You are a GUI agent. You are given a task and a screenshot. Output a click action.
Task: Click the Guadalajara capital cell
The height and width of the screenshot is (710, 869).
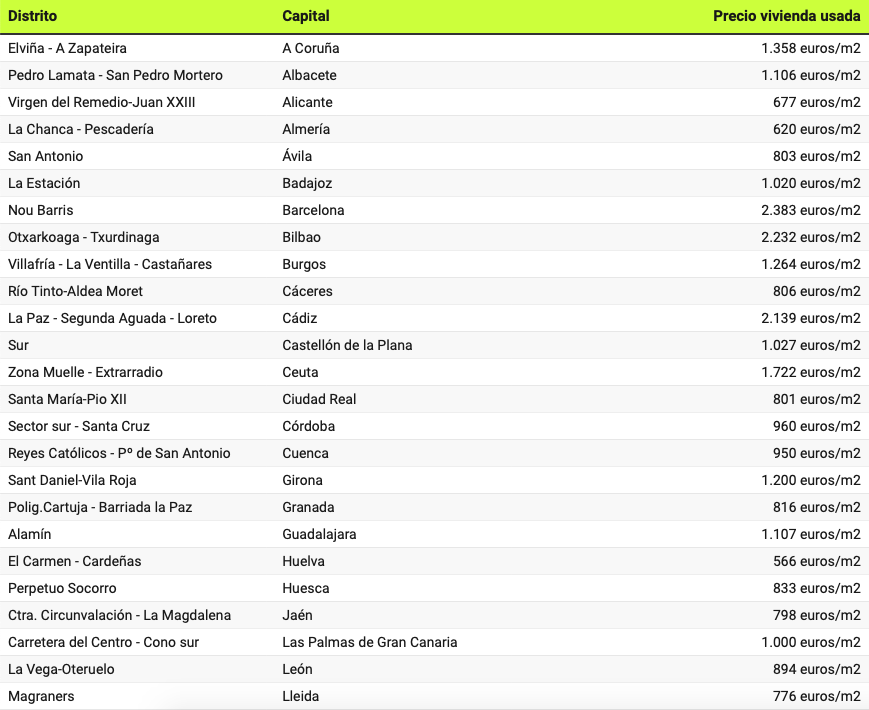point(319,534)
